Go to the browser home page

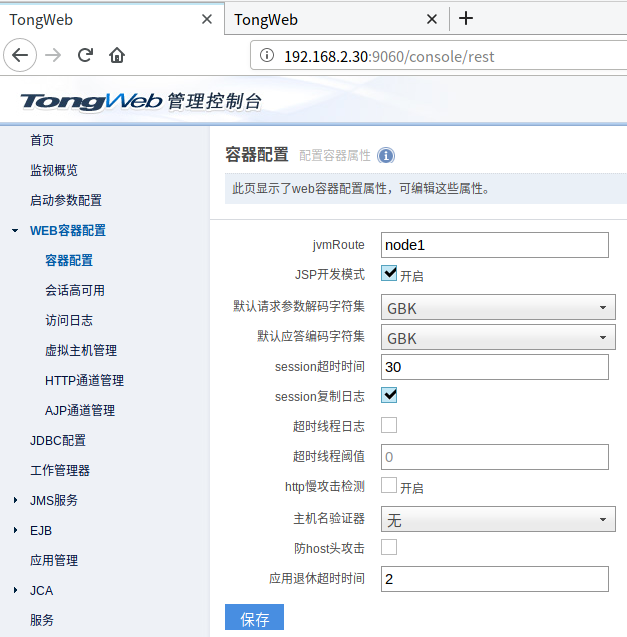coord(117,55)
